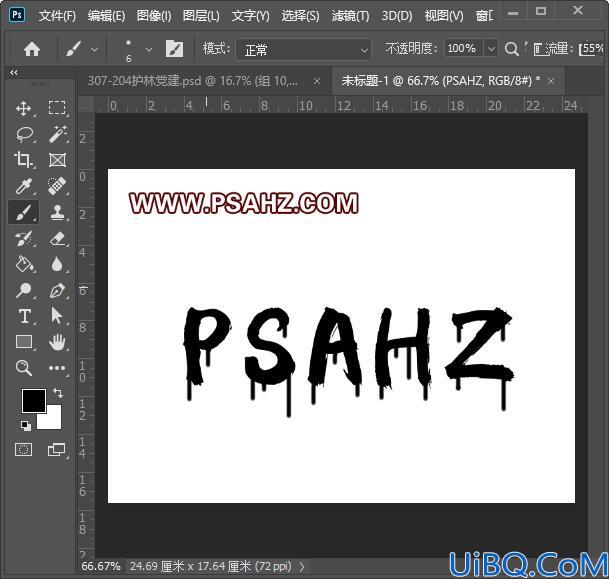Select the Blur tool

coord(57,264)
